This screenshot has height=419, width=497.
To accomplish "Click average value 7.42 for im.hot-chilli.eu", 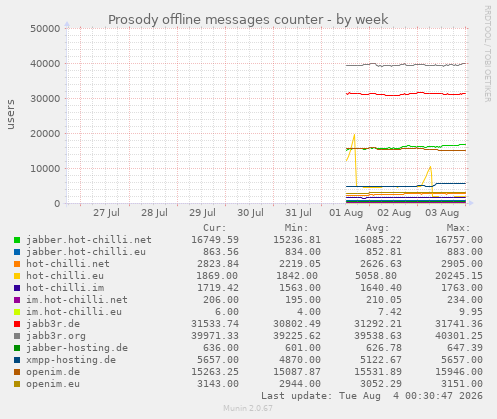I will (390, 312).
